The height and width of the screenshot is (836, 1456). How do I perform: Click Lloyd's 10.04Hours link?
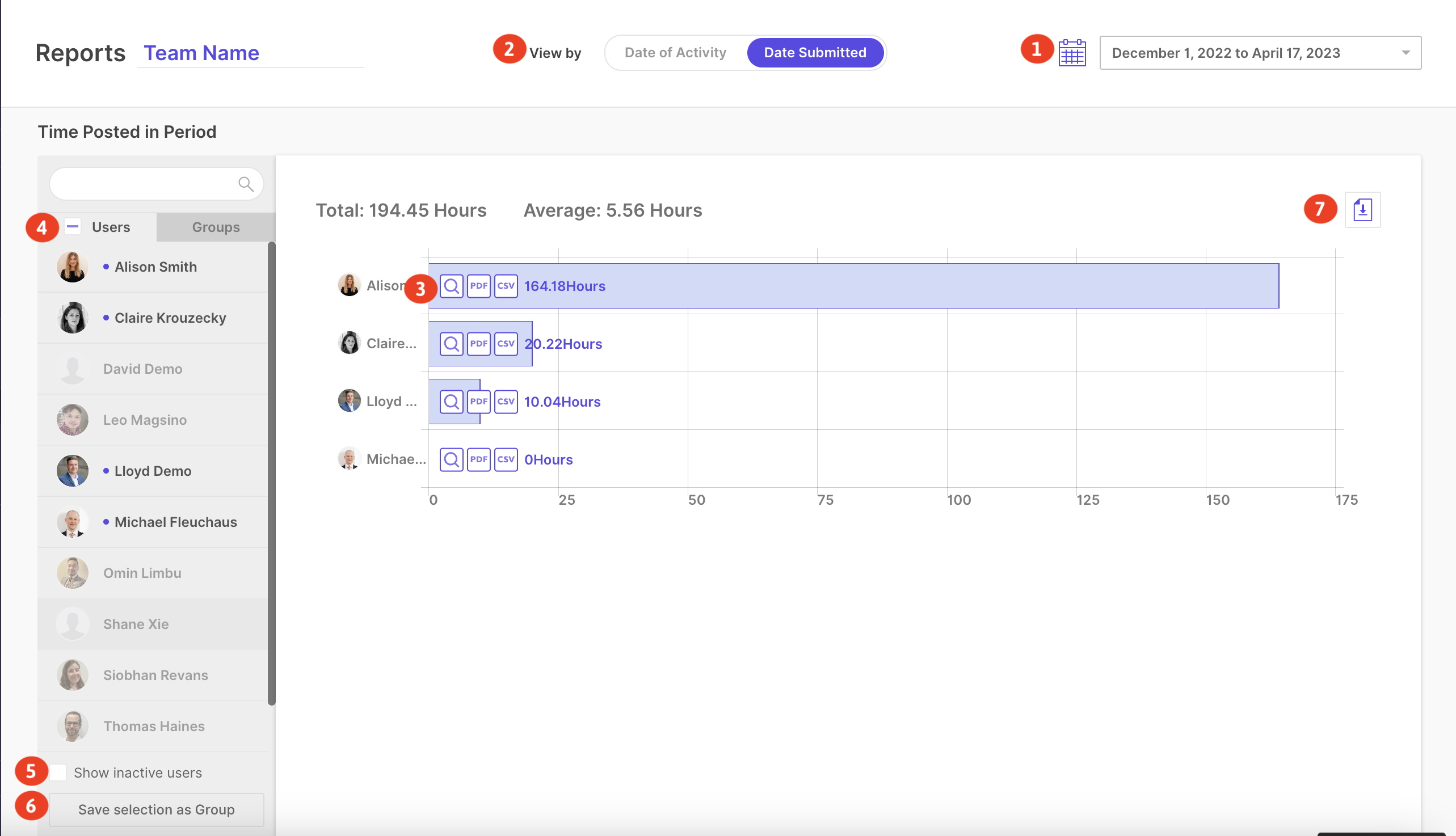pyautogui.click(x=562, y=402)
